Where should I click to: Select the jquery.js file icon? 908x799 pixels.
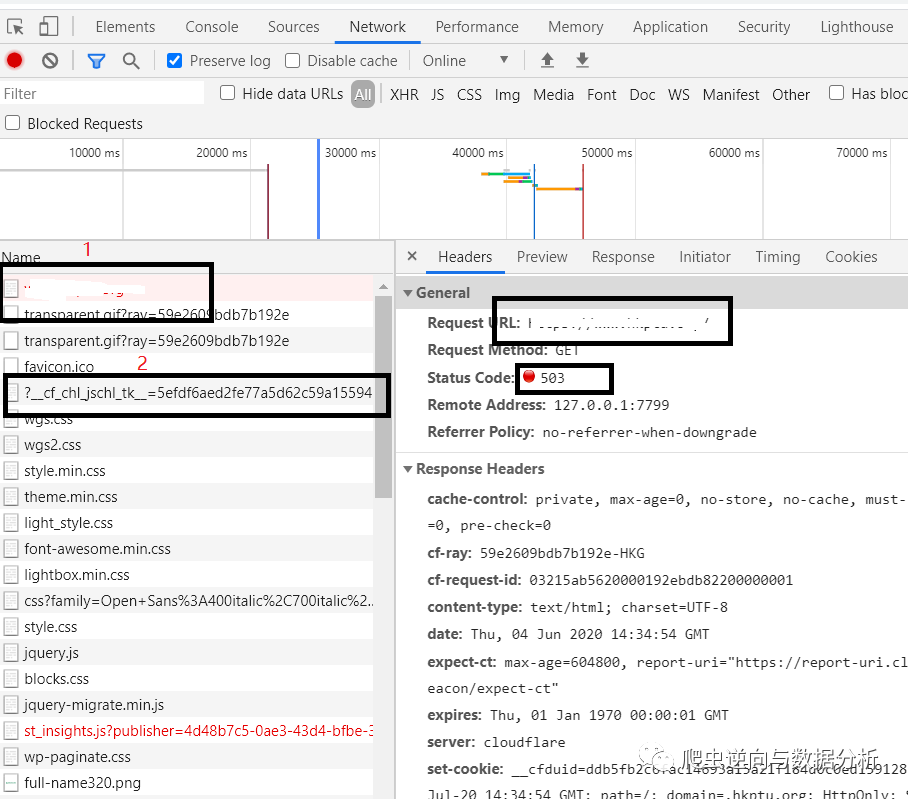pos(10,653)
